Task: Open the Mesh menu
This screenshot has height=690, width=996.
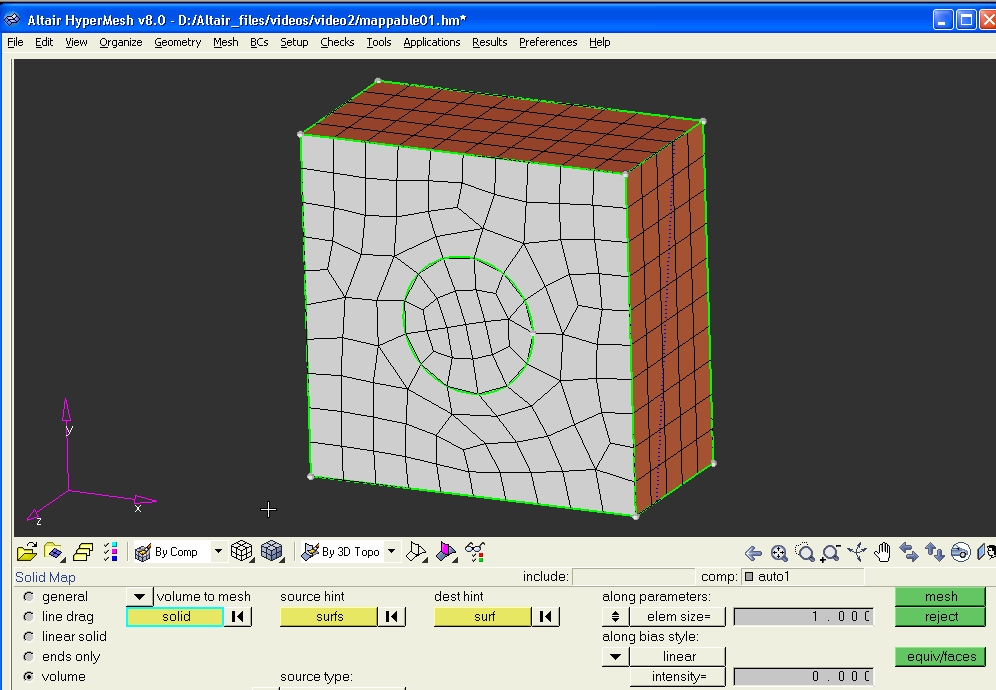Action: [225, 42]
